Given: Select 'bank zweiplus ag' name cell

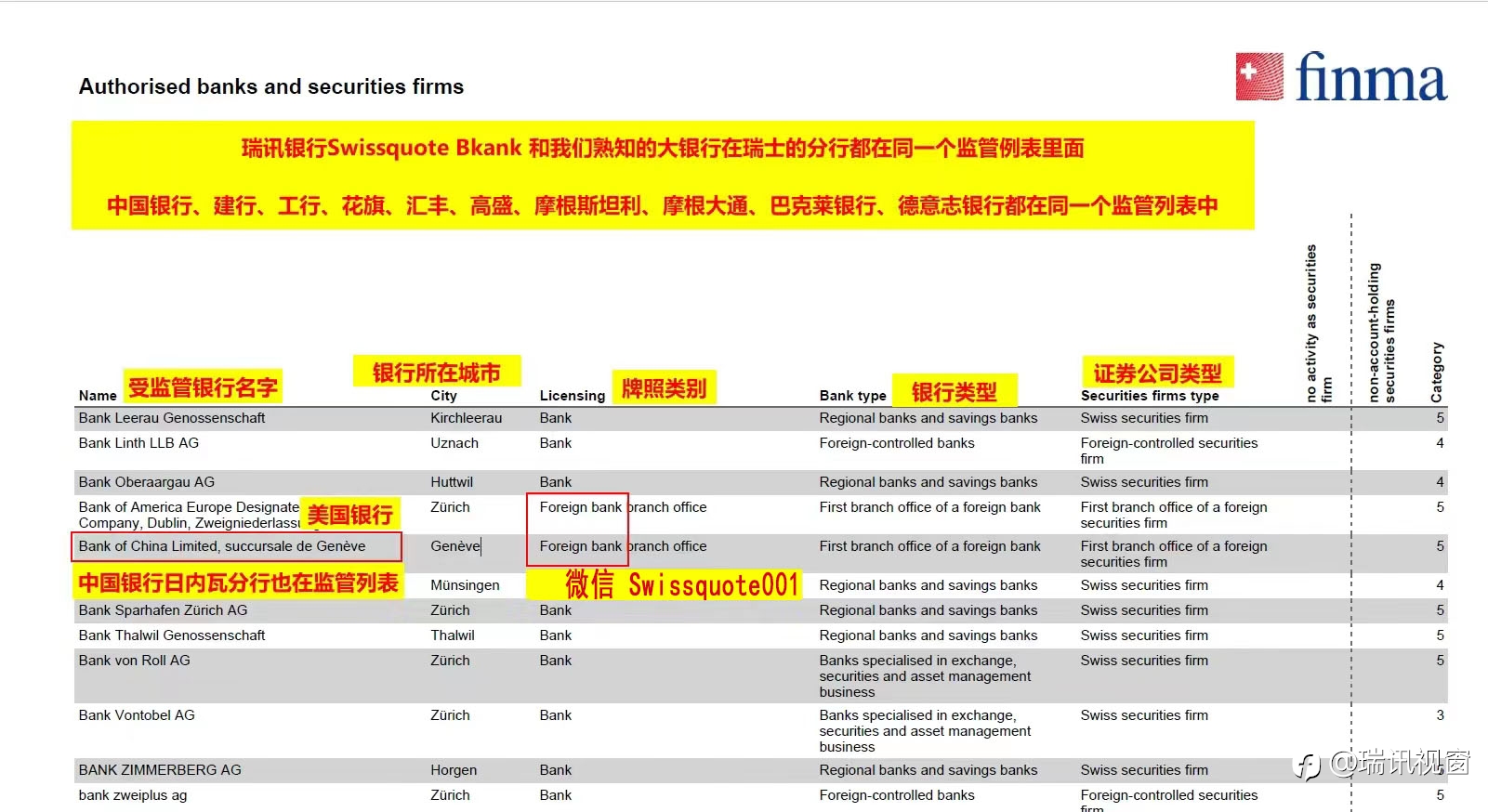Looking at the screenshot, I should (x=133, y=795).
